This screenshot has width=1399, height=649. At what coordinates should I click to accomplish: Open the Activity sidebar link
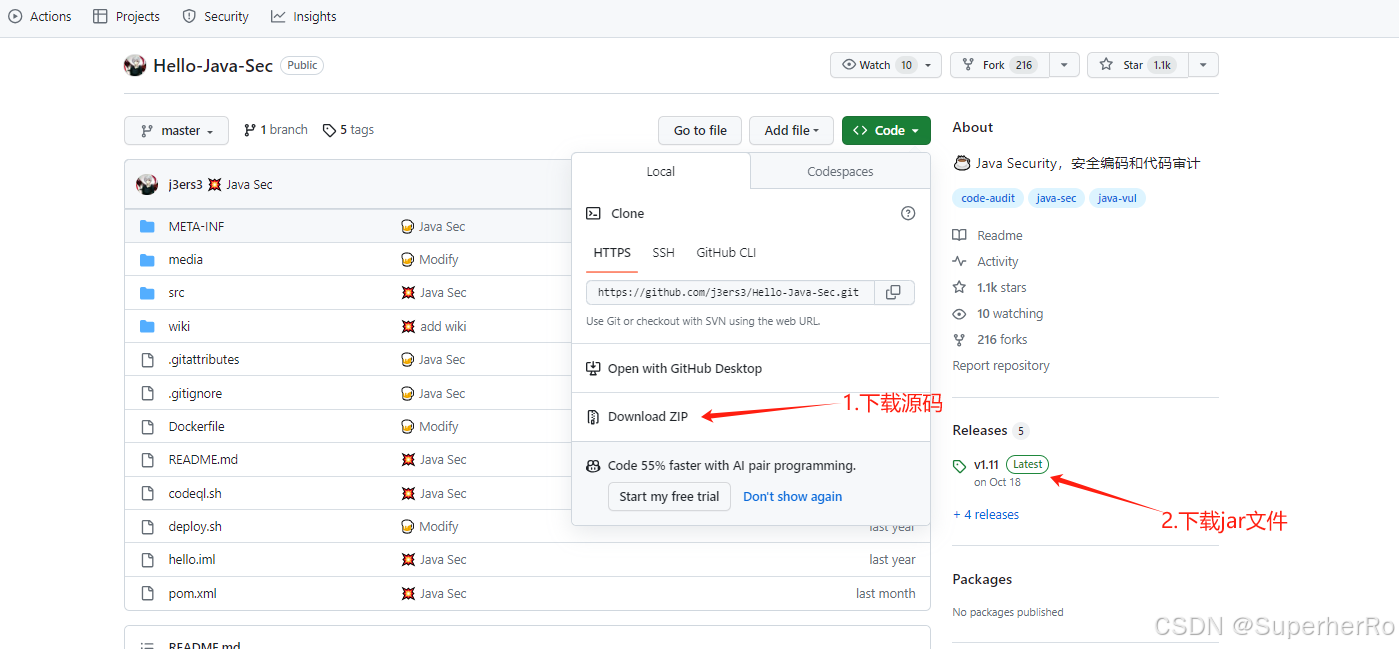point(986,262)
